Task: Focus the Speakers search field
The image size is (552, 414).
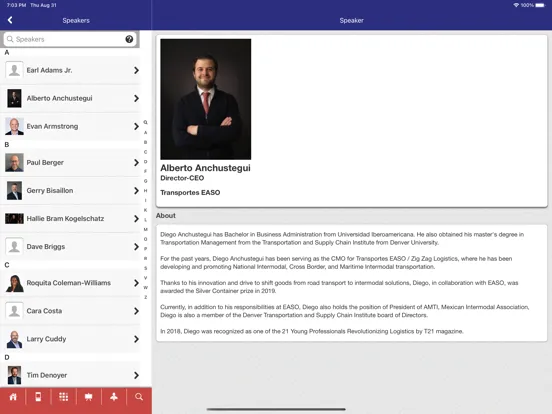Action: tap(70, 39)
